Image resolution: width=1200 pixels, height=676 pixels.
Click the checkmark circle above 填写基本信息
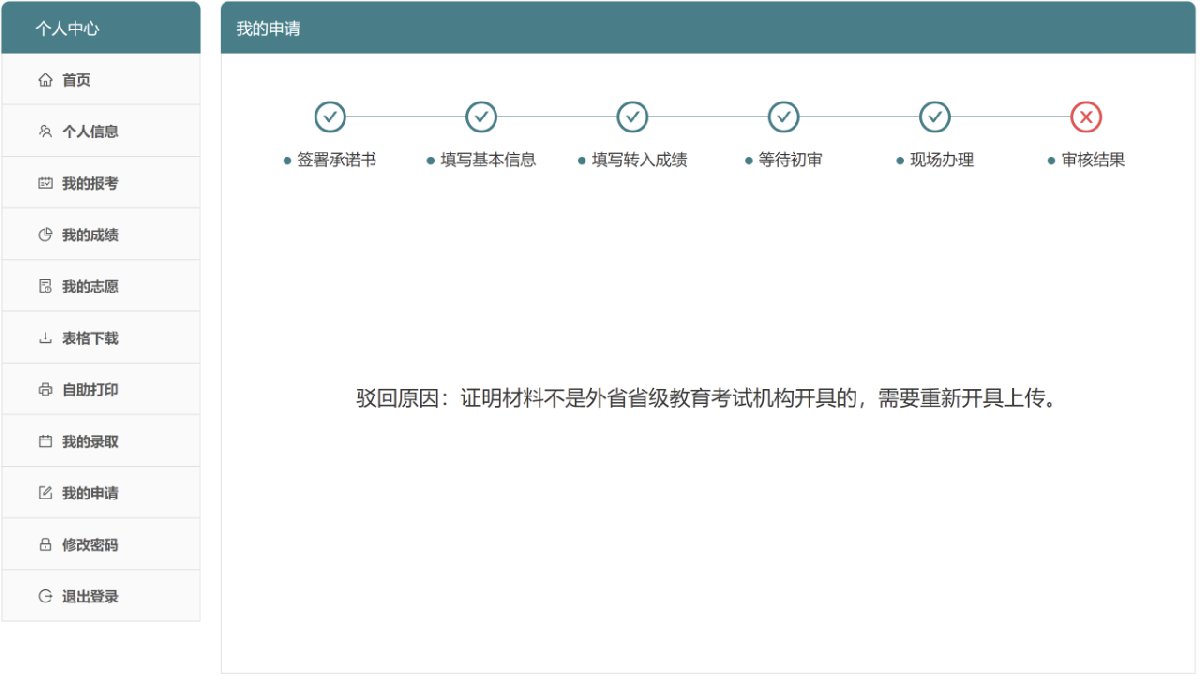[x=481, y=117]
